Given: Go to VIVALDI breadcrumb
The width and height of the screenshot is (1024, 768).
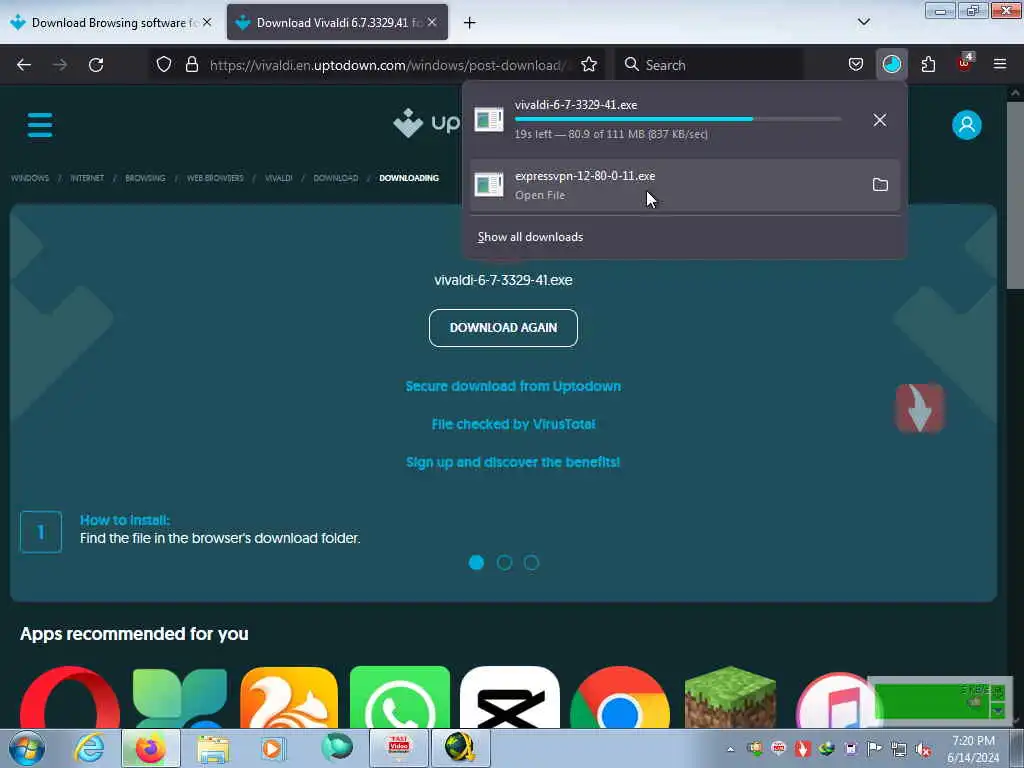Looking at the screenshot, I should [278, 178].
